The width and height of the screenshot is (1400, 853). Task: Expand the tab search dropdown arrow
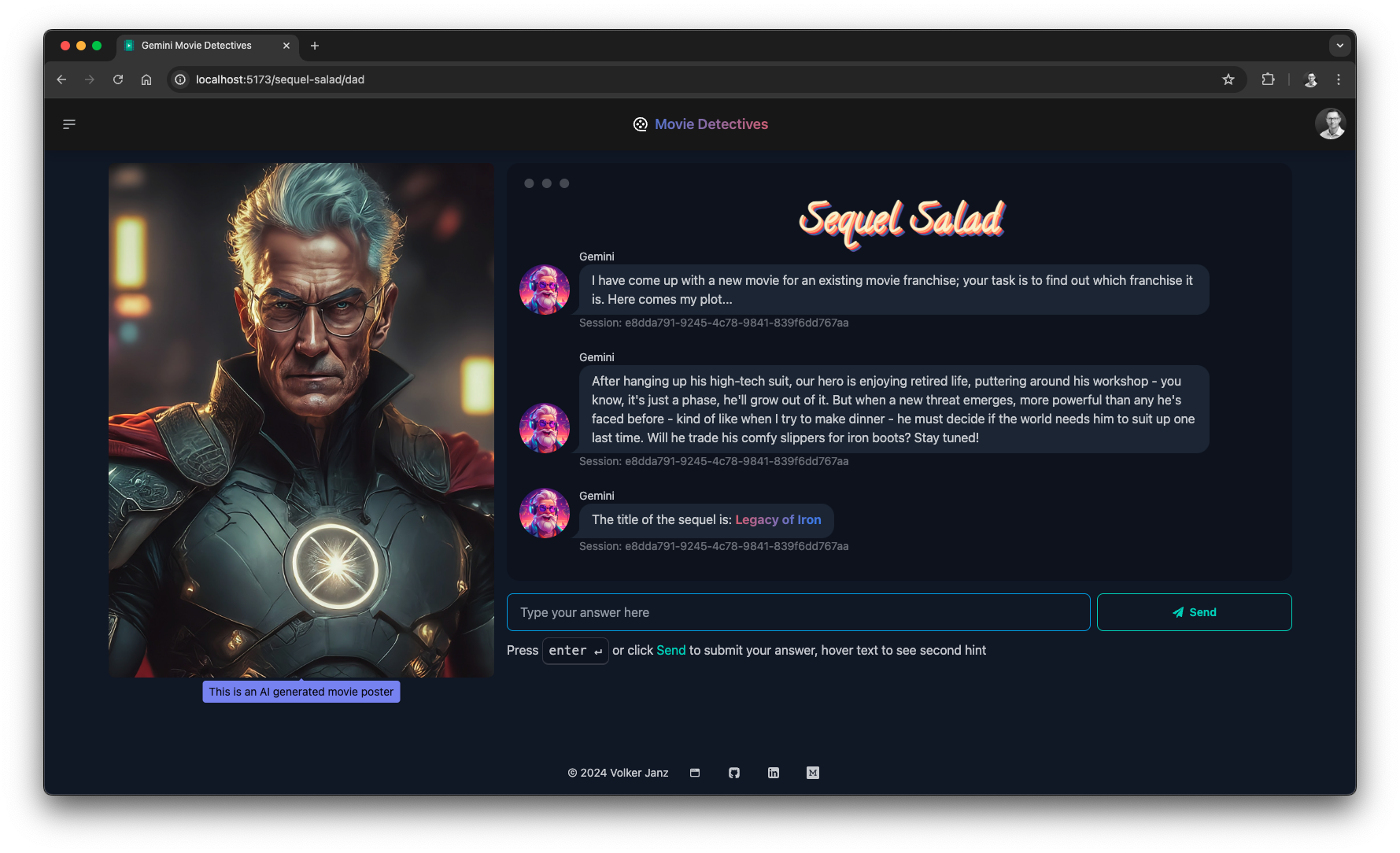coord(1340,46)
